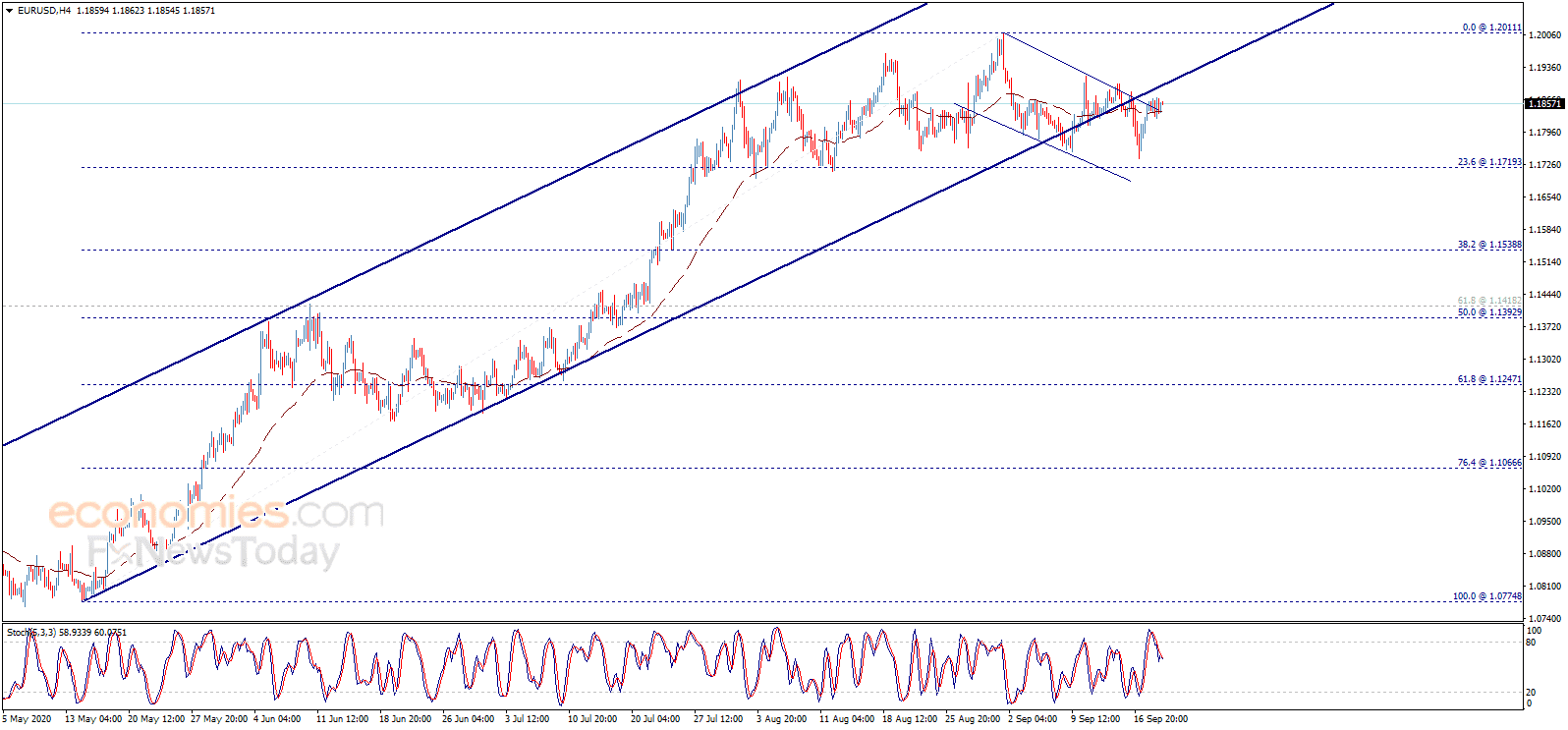This screenshot has height=730, width=1568.
Task: Click the 1.15140 price axis value
Action: pyautogui.click(x=1545, y=262)
